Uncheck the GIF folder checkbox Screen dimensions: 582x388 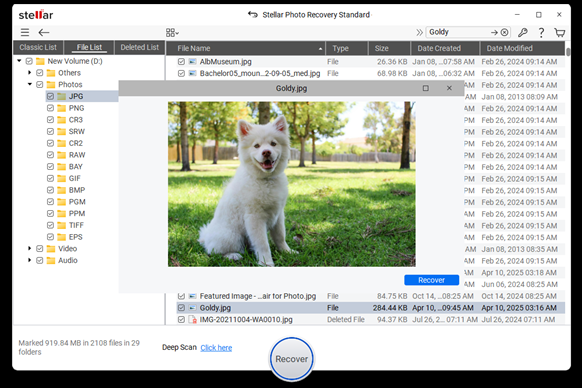coord(50,179)
